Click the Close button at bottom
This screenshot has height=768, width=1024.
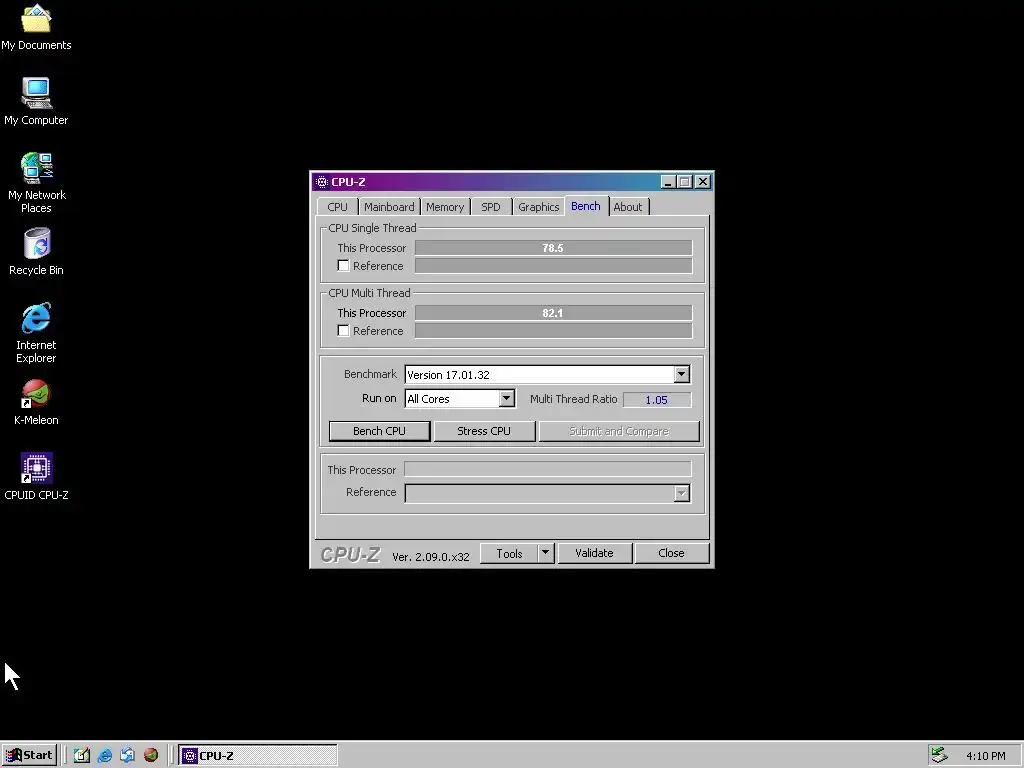click(x=671, y=553)
